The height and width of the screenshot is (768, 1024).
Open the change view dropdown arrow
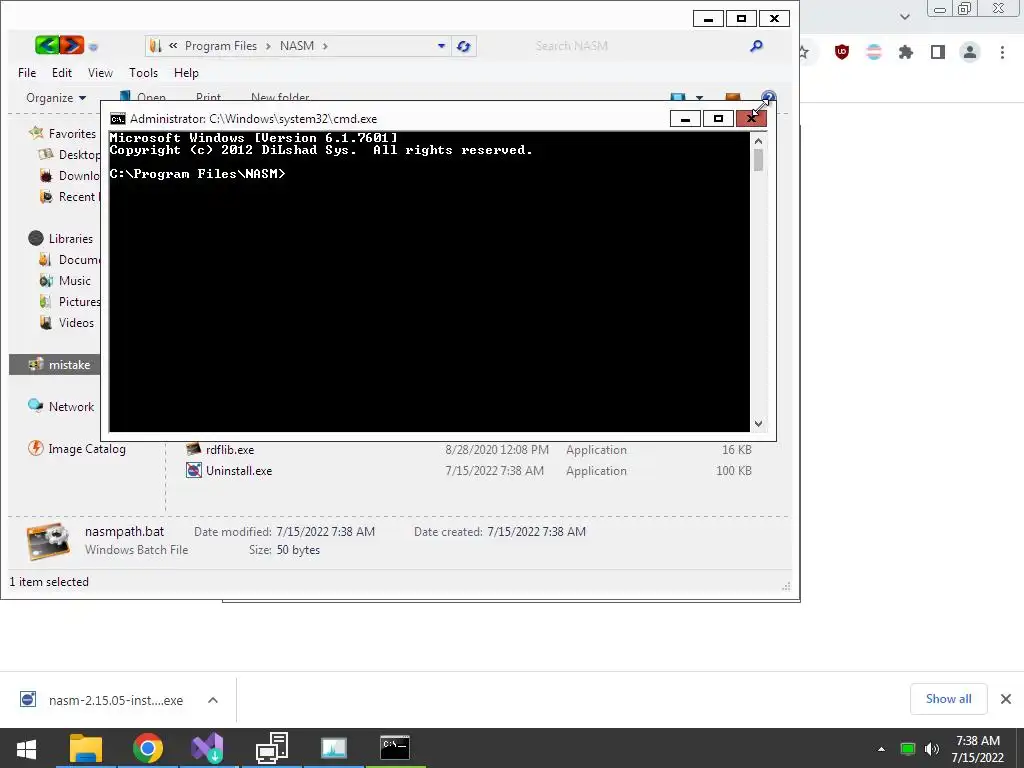[x=699, y=98]
